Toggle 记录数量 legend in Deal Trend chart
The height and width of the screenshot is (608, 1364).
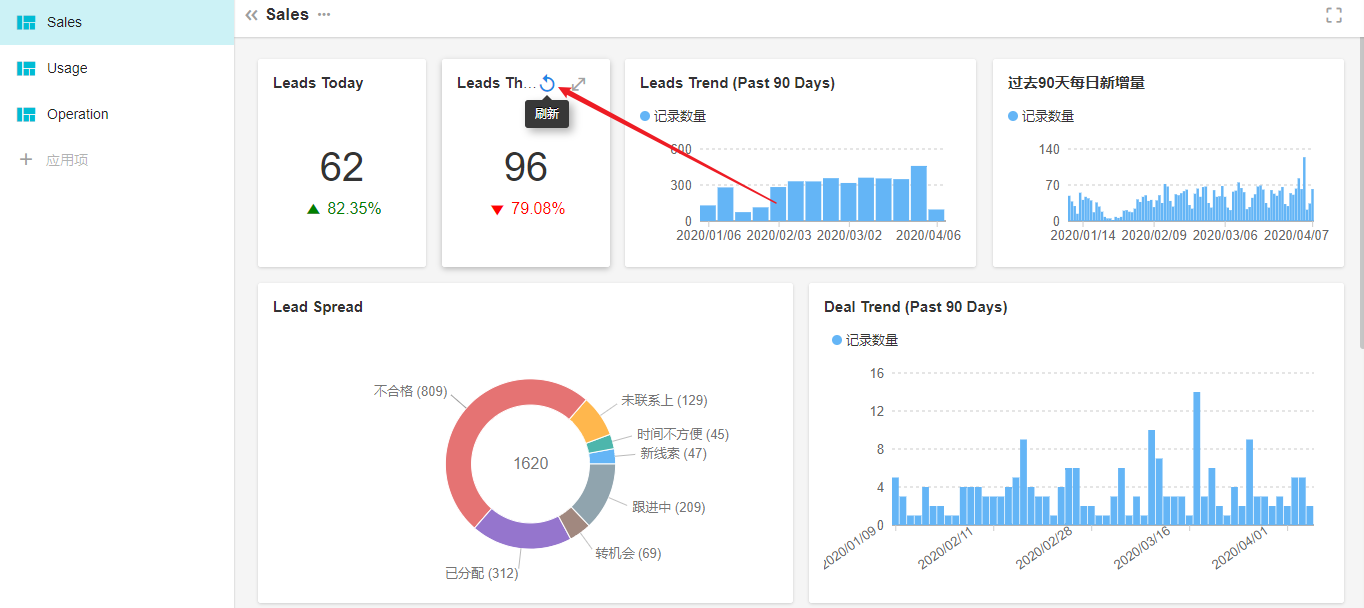pyautogui.click(x=865, y=340)
